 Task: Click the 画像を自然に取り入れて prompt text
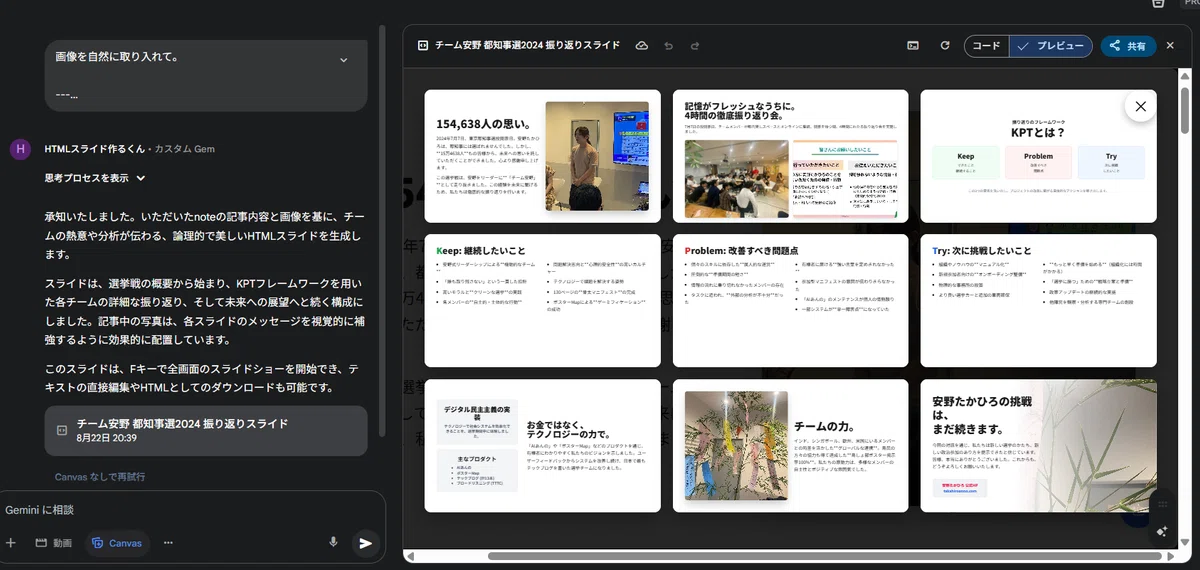(x=116, y=57)
